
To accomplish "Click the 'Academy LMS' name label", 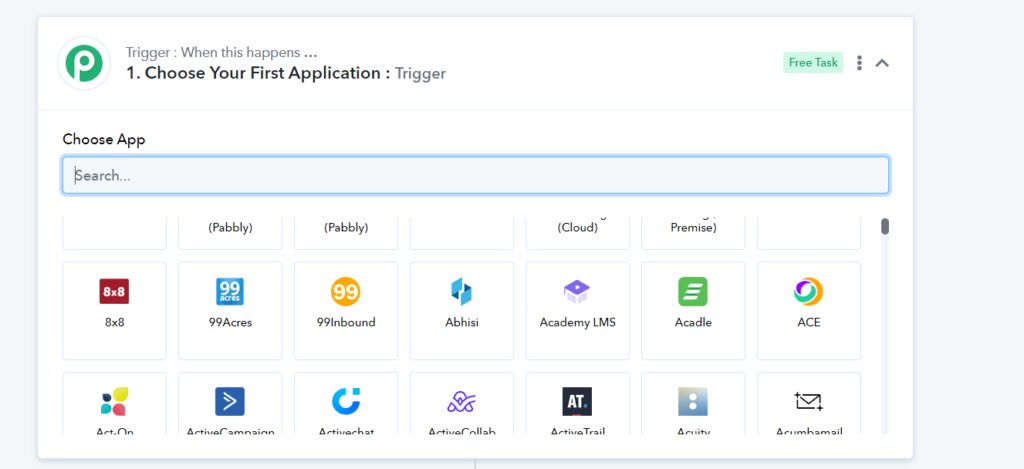I will [577, 323].
